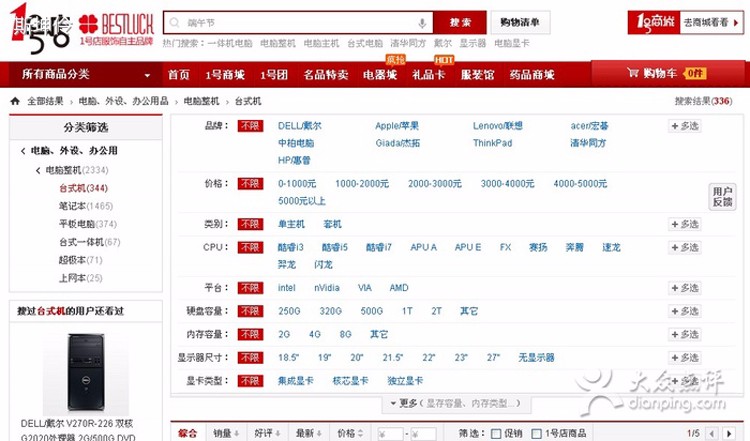Open 礼品卡 navigation item
The width and height of the screenshot is (750, 441).
(429, 75)
